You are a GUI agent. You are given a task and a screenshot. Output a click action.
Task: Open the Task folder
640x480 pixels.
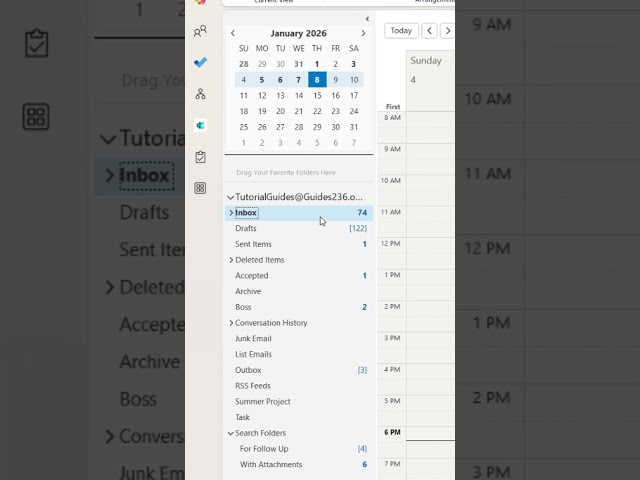(299, 417)
